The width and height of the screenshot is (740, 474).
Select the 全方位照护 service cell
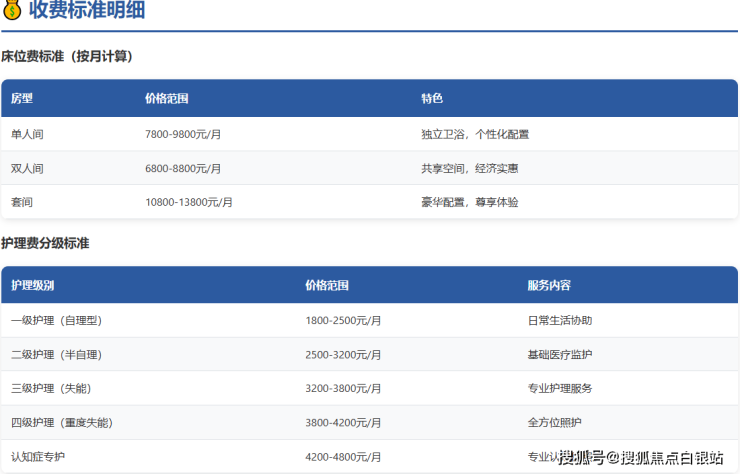(x=554, y=423)
